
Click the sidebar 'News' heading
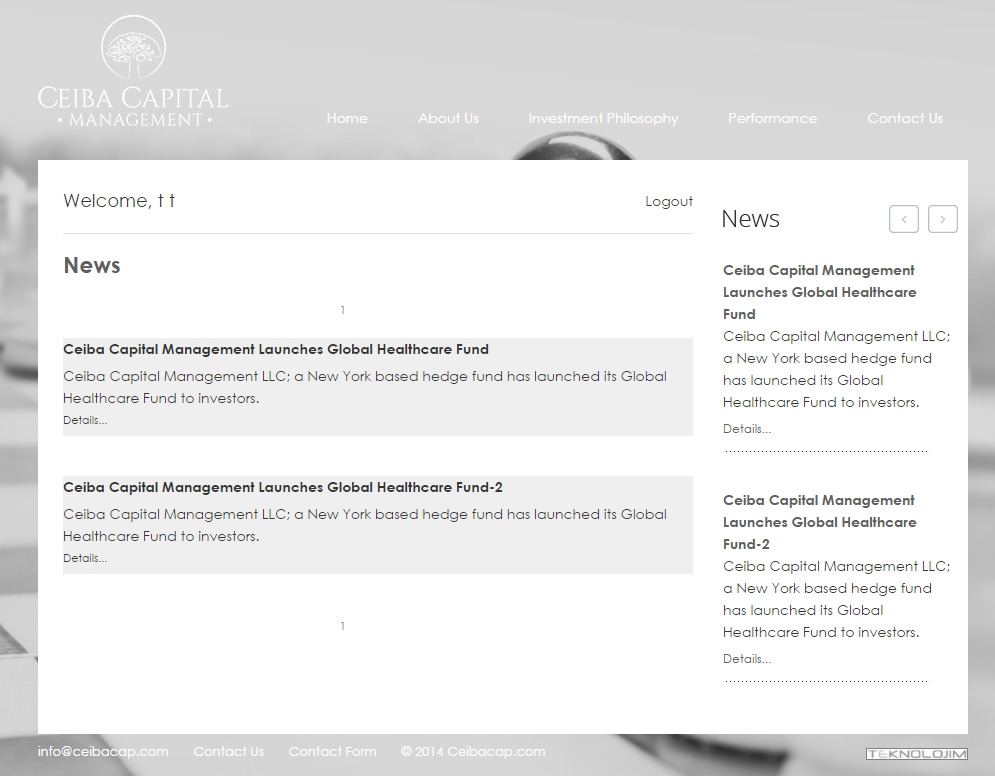(x=751, y=219)
